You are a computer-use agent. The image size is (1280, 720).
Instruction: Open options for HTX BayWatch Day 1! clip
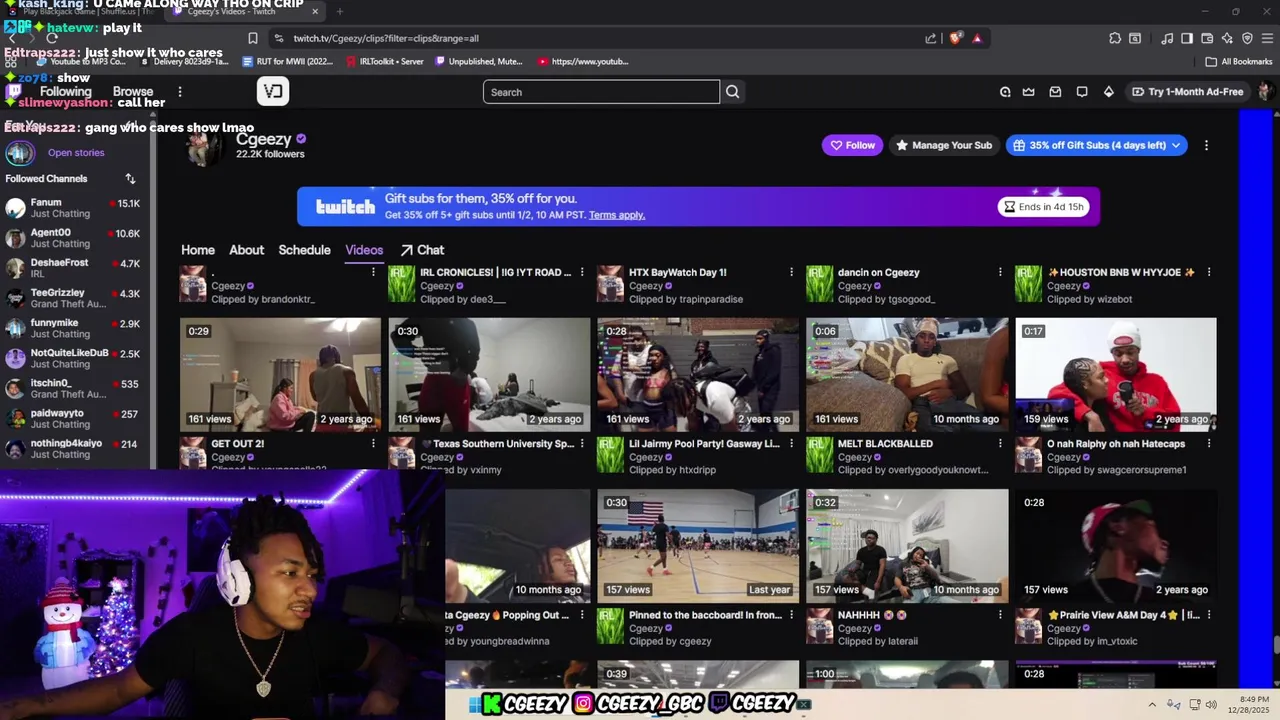[x=791, y=272]
